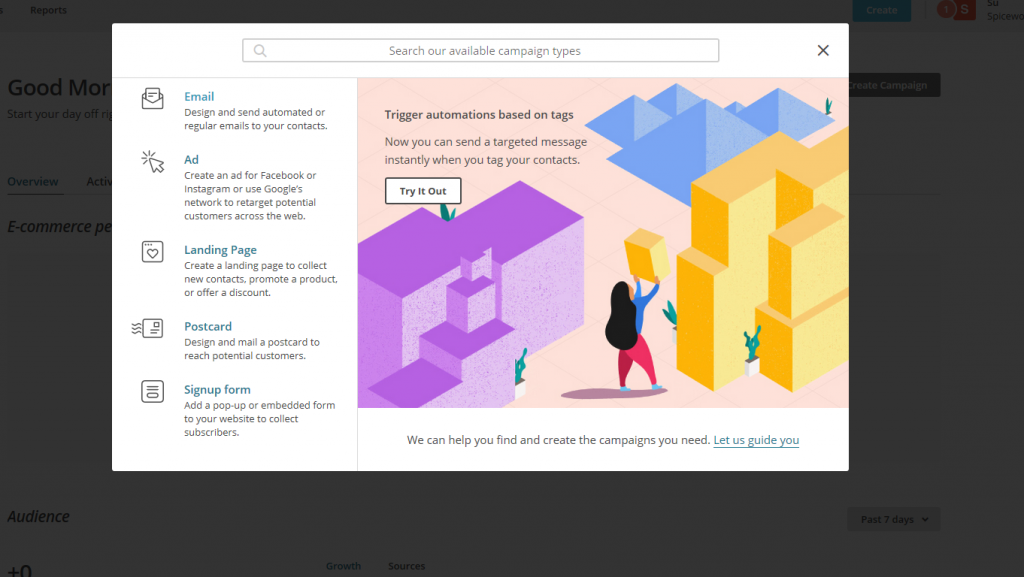
Task: Click the Email envelope icon
Action: tap(152, 98)
